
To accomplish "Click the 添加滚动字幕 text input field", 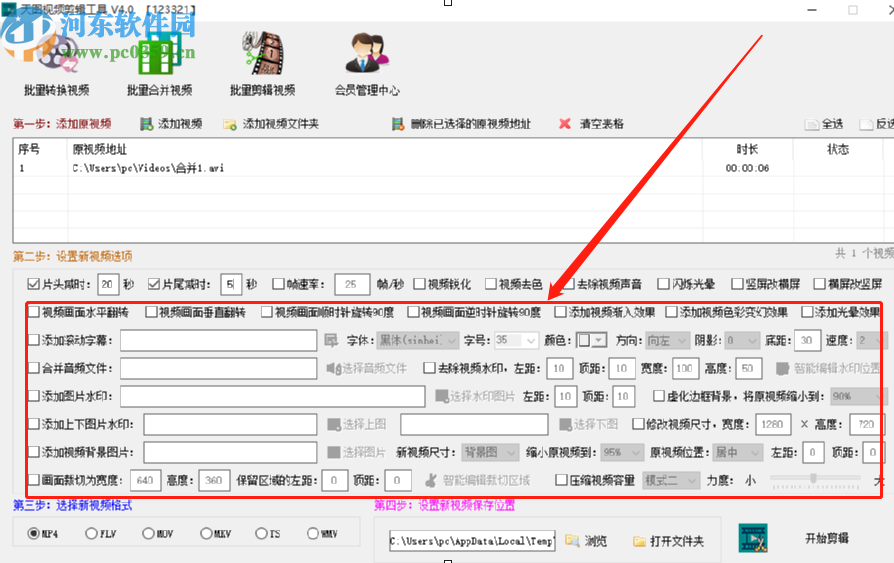I will tap(218, 341).
